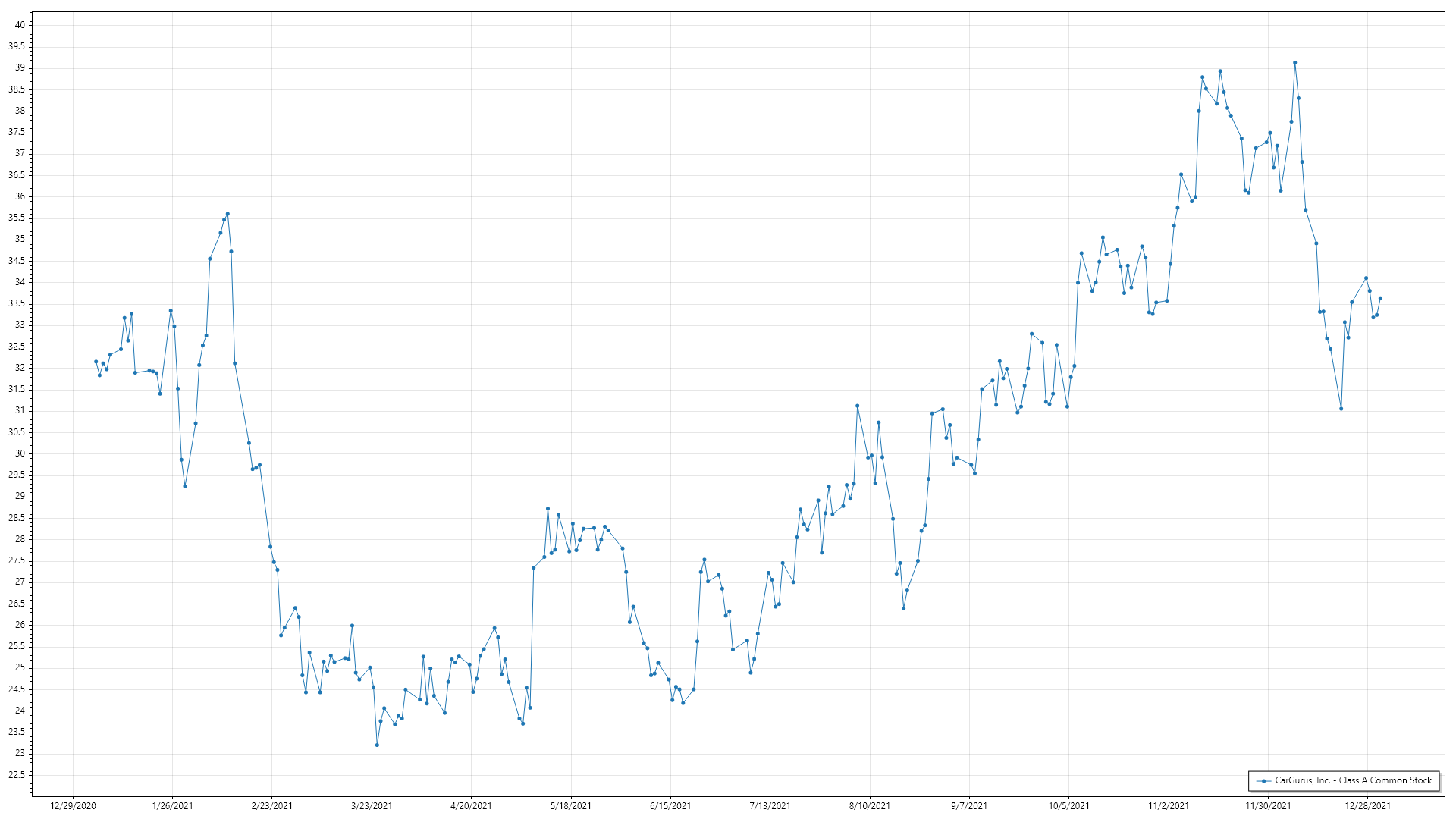Click the 22.5 y-axis value label
1456x819 pixels.
pyautogui.click(x=17, y=775)
